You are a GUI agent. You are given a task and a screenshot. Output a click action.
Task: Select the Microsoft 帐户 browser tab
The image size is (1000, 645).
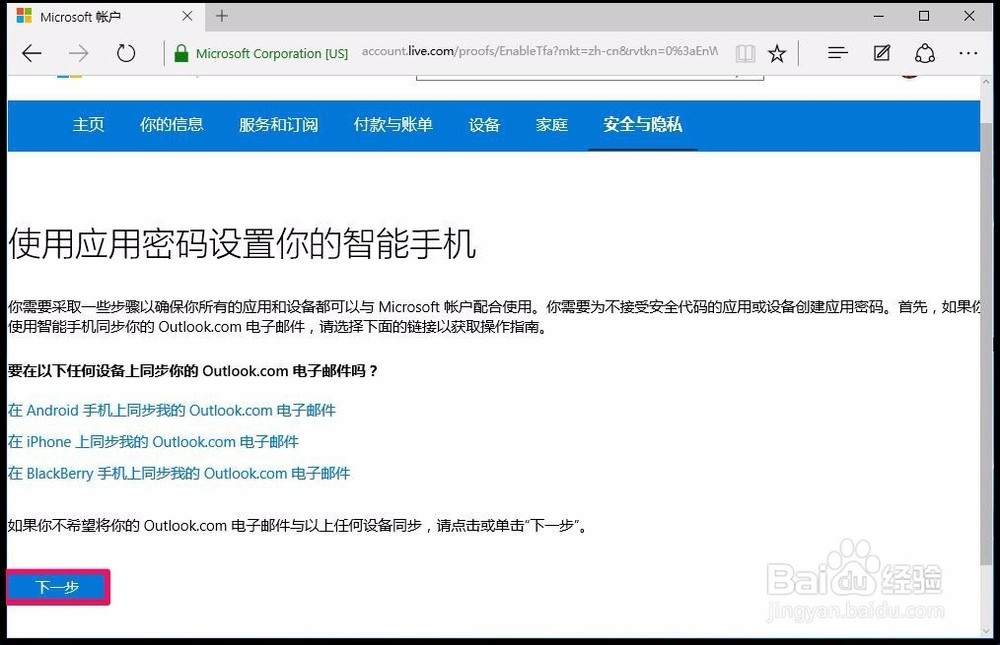pos(105,16)
